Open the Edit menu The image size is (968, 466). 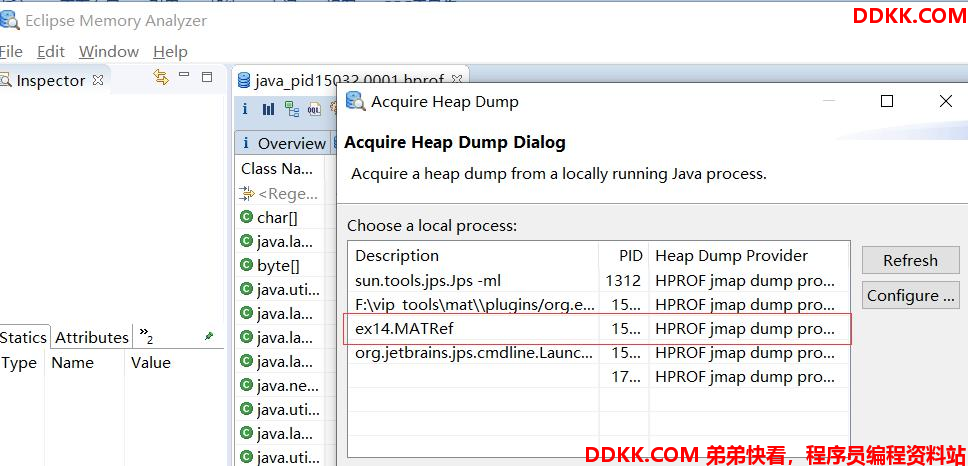[x=51, y=51]
